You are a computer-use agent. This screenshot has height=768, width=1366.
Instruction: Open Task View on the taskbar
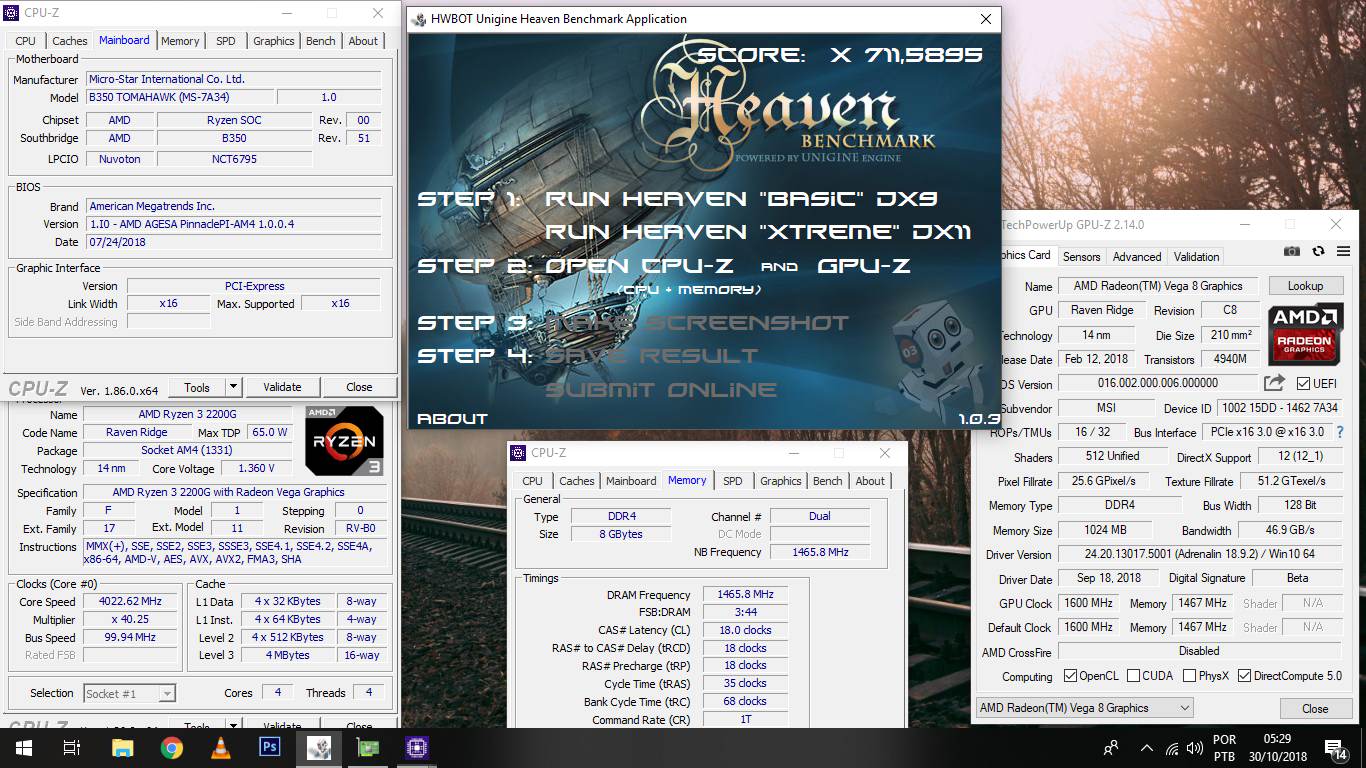tap(72, 747)
